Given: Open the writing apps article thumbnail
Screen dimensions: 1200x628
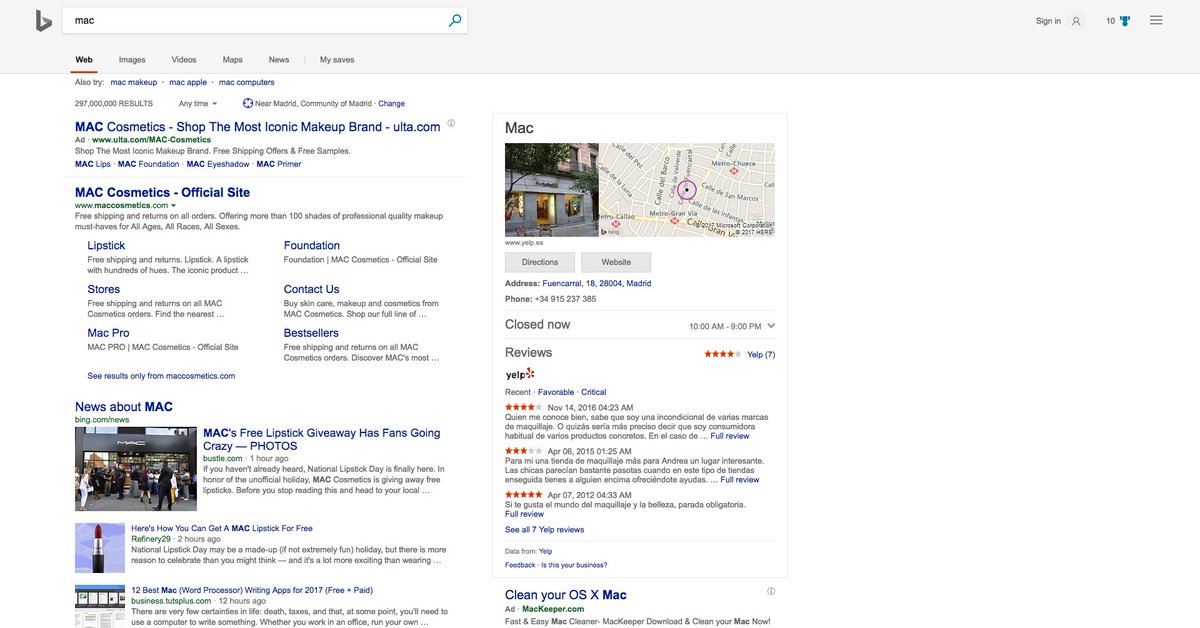Looking at the screenshot, I should pyautogui.click(x=100, y=606).
